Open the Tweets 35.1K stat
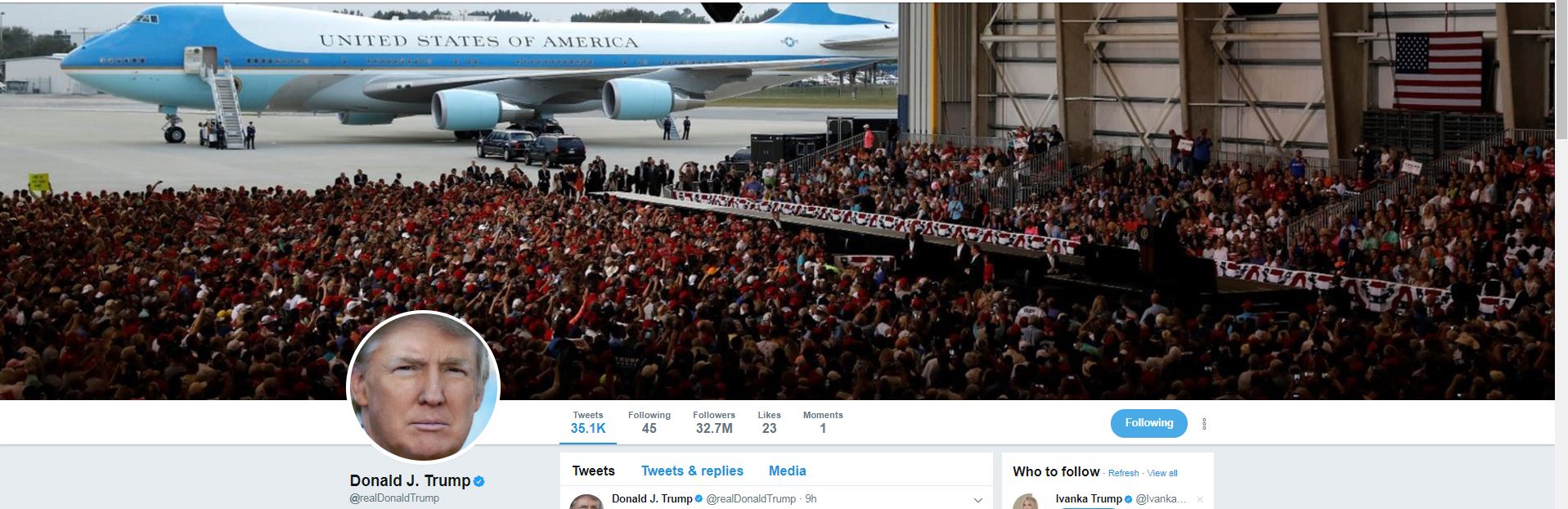This screenshot has width=1568, height=509. tap(588, 422)
